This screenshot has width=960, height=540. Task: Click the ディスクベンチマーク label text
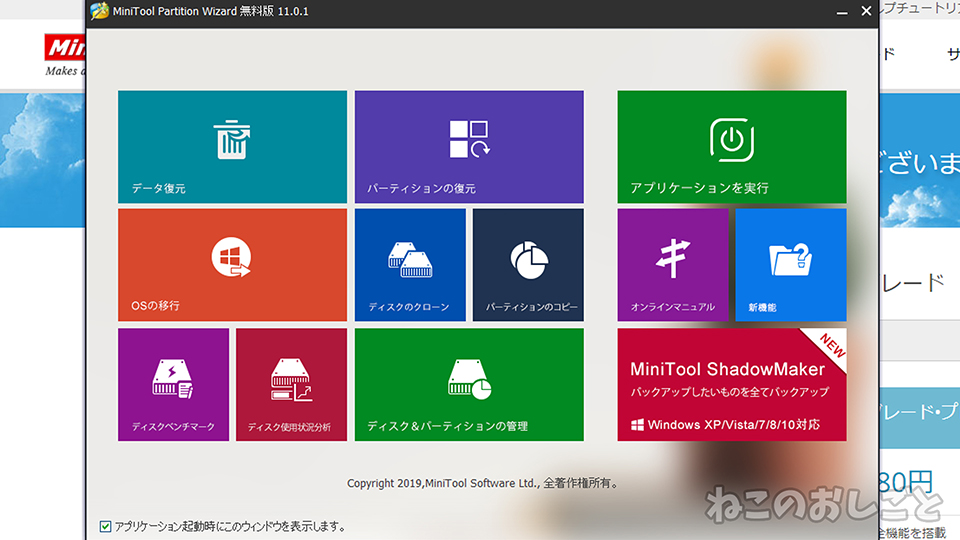(173, 427)
